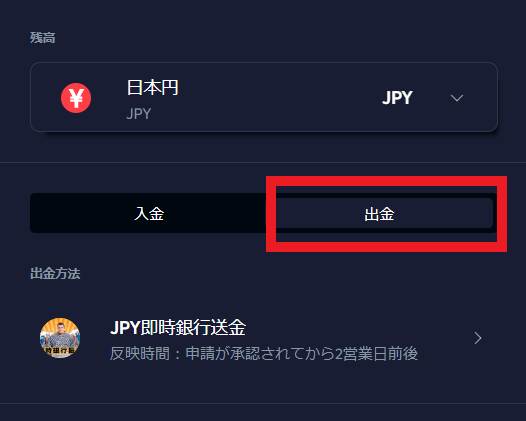Expand the currency dropdown chevron beside JPY
The image size is (526, 421).
coord(457,98)
